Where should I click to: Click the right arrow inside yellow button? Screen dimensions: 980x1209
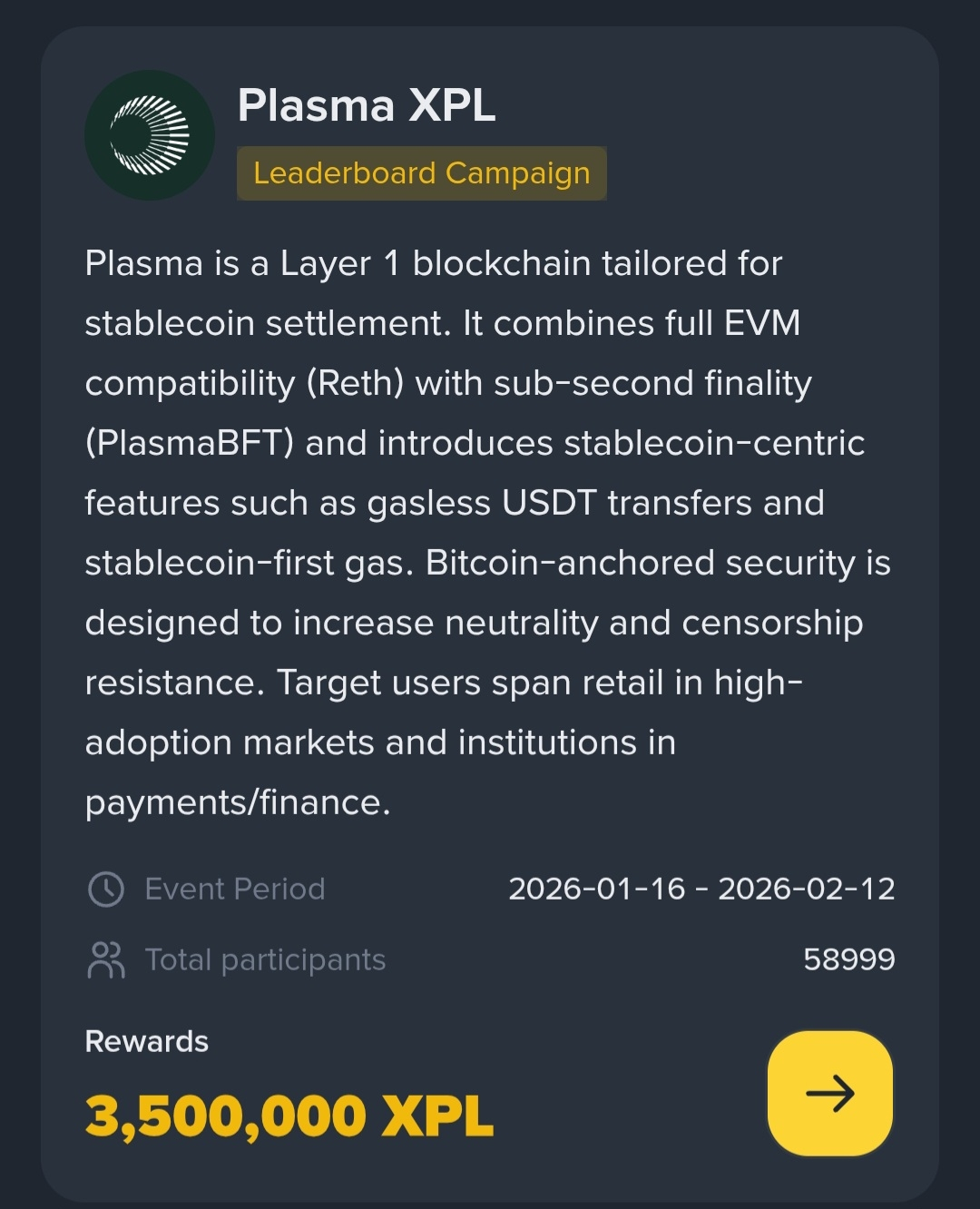click(830, 1093)
